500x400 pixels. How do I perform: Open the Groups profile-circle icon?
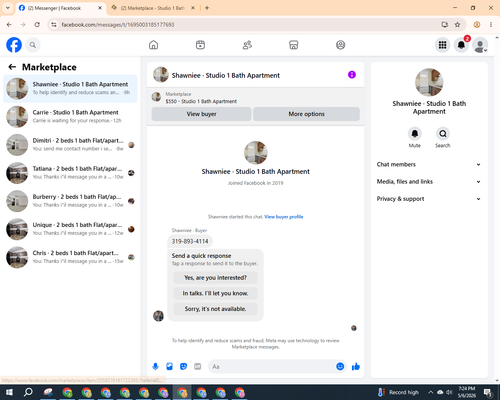coord(340,45)
